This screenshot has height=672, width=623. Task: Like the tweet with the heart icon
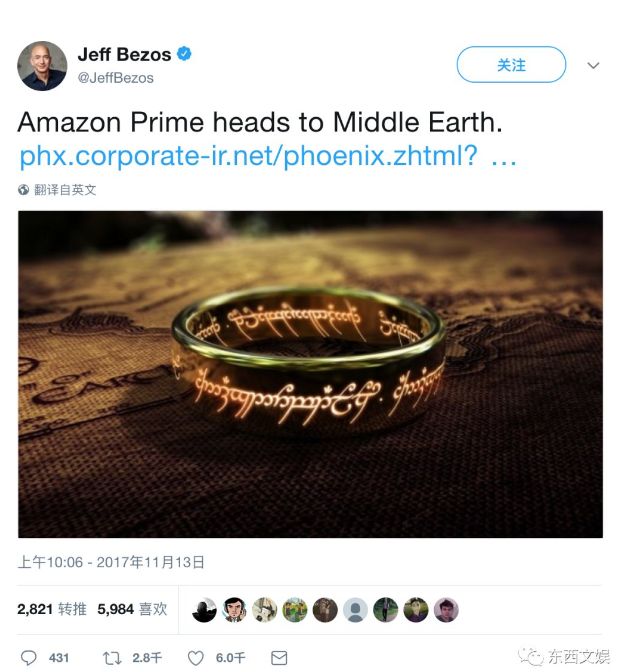(196, 657)
